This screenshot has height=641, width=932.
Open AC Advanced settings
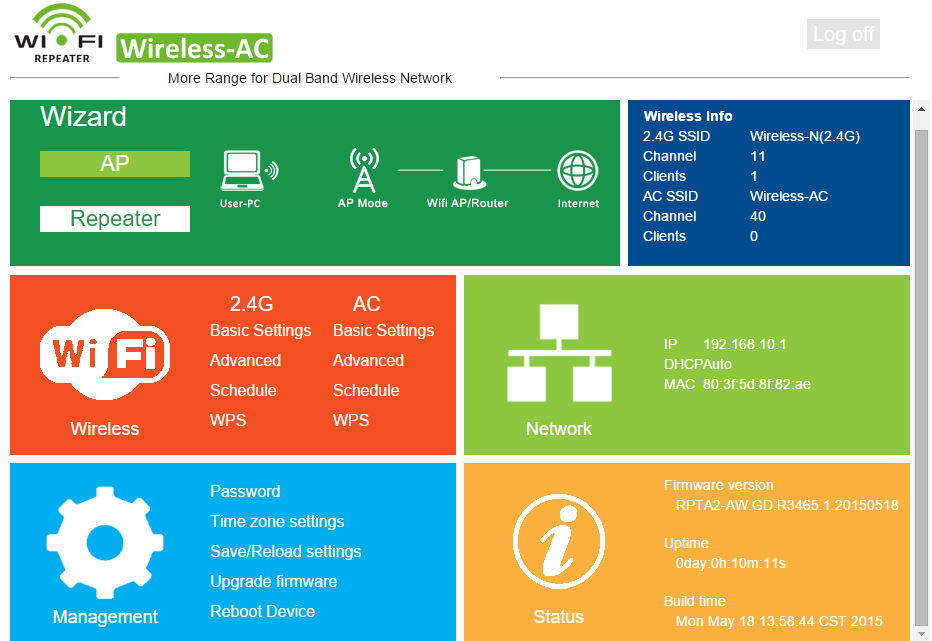coord(368,360)
